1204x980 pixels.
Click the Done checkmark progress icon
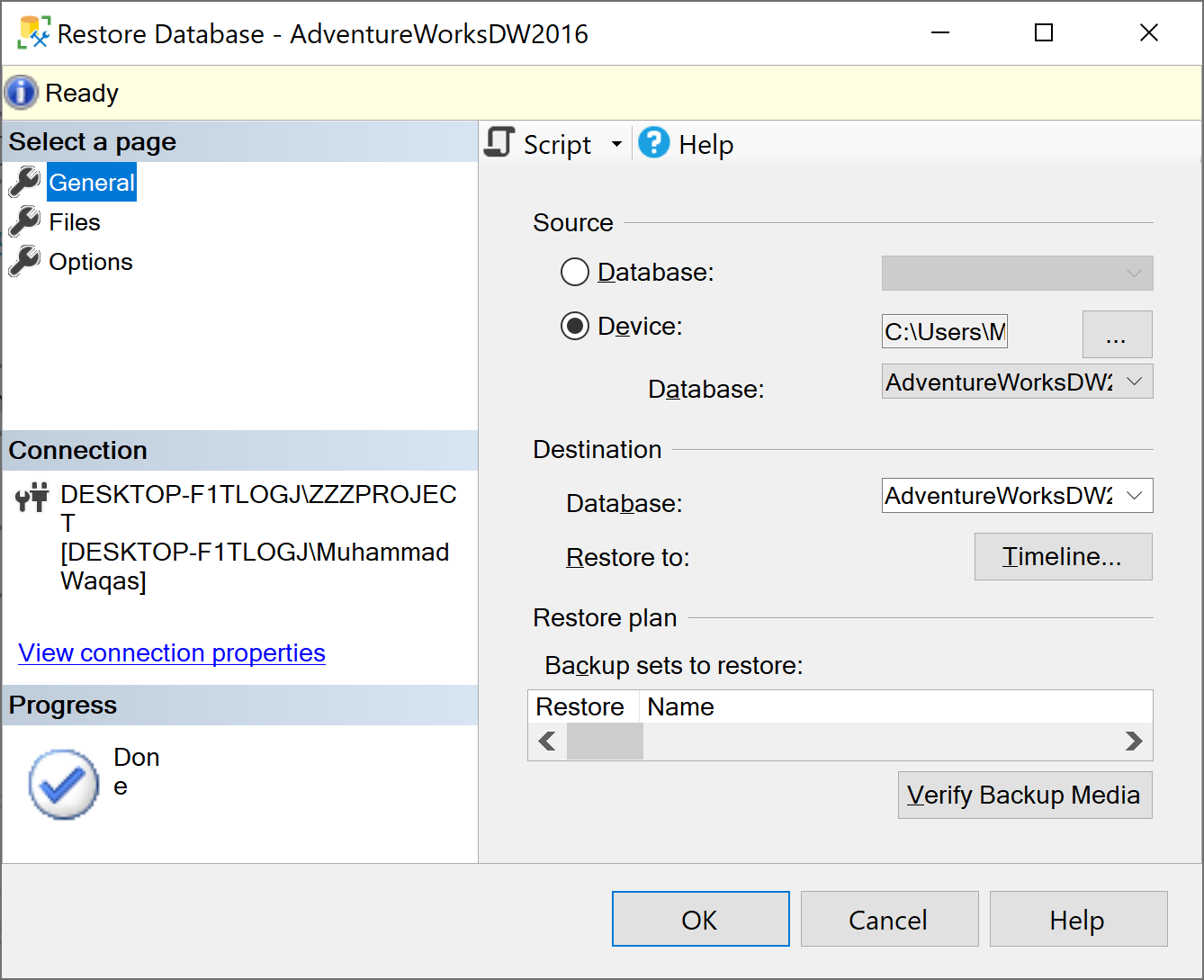point(64,785)
